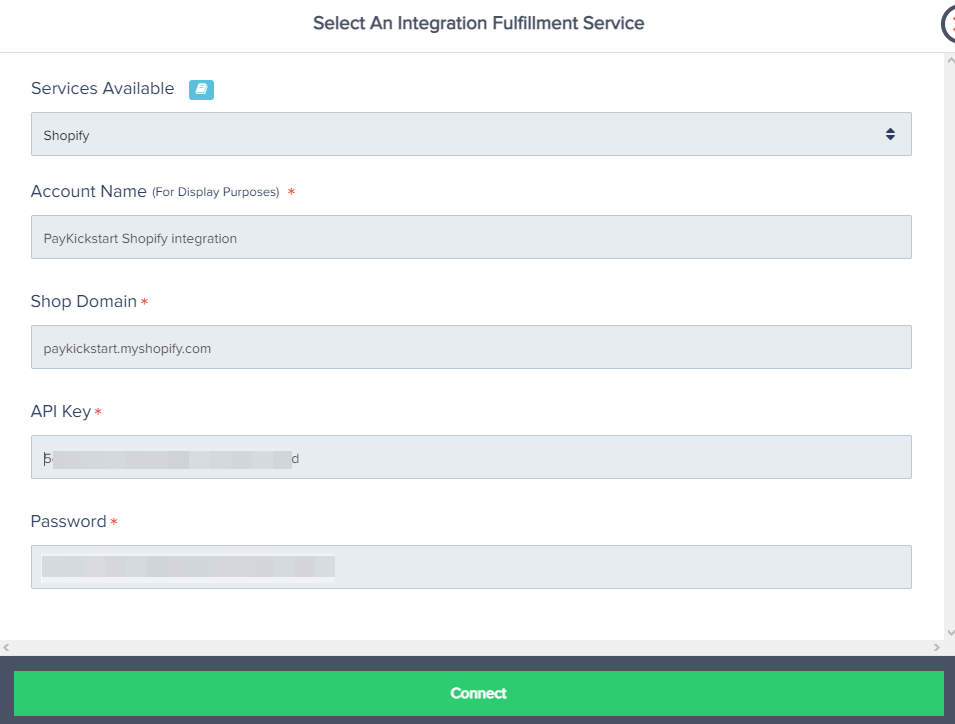Close the integration dialog with the X icon
This screenshot has height=724, width=955.
(948, 24)
